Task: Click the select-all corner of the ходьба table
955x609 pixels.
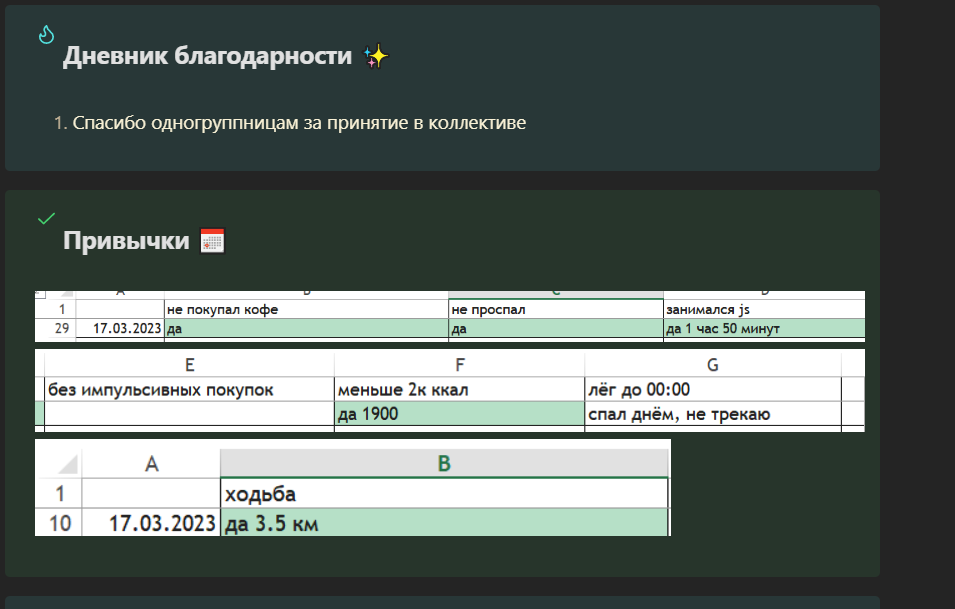Action: [x=67, y=464]
